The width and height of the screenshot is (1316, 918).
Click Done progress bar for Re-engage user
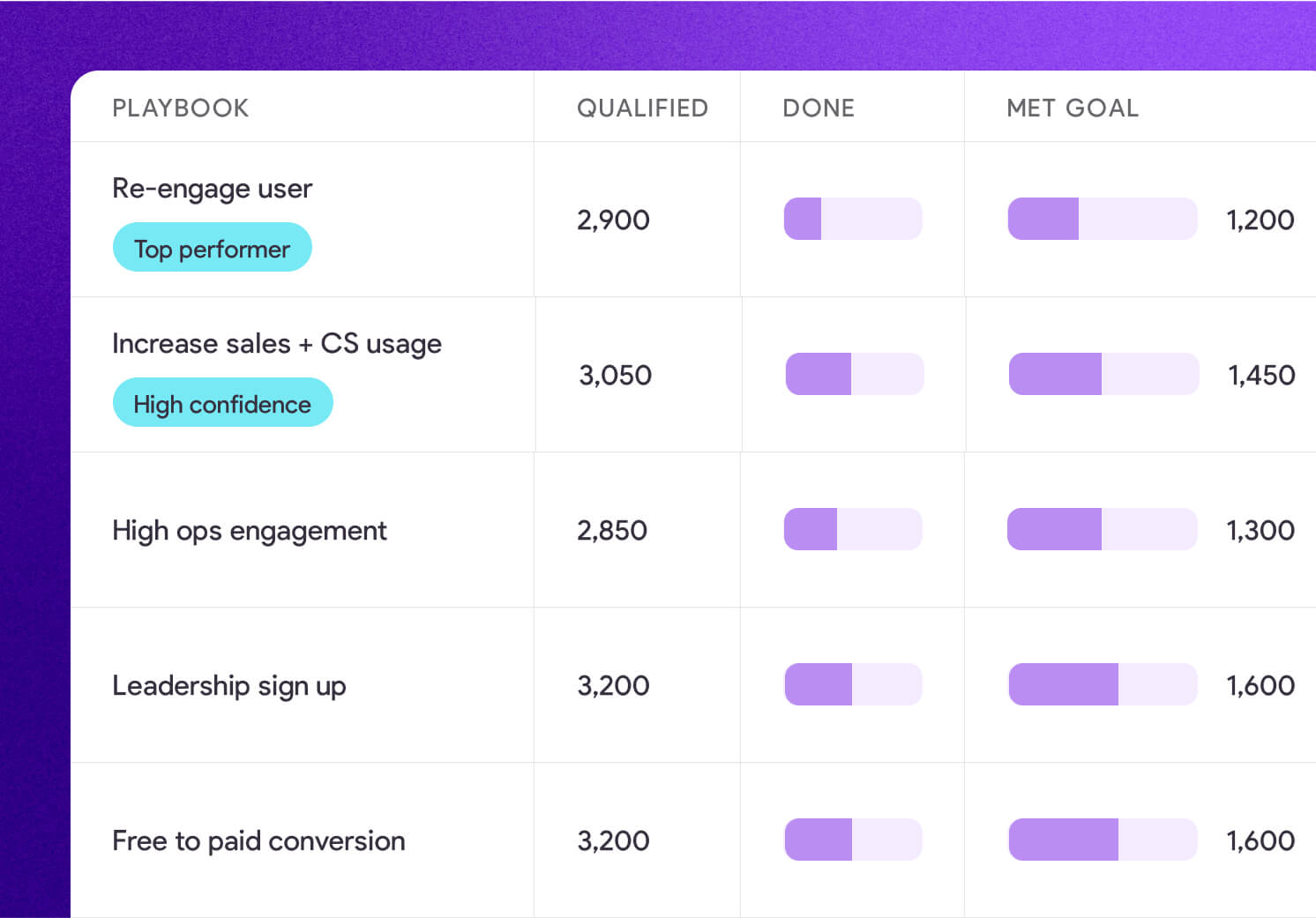(853, 219)
